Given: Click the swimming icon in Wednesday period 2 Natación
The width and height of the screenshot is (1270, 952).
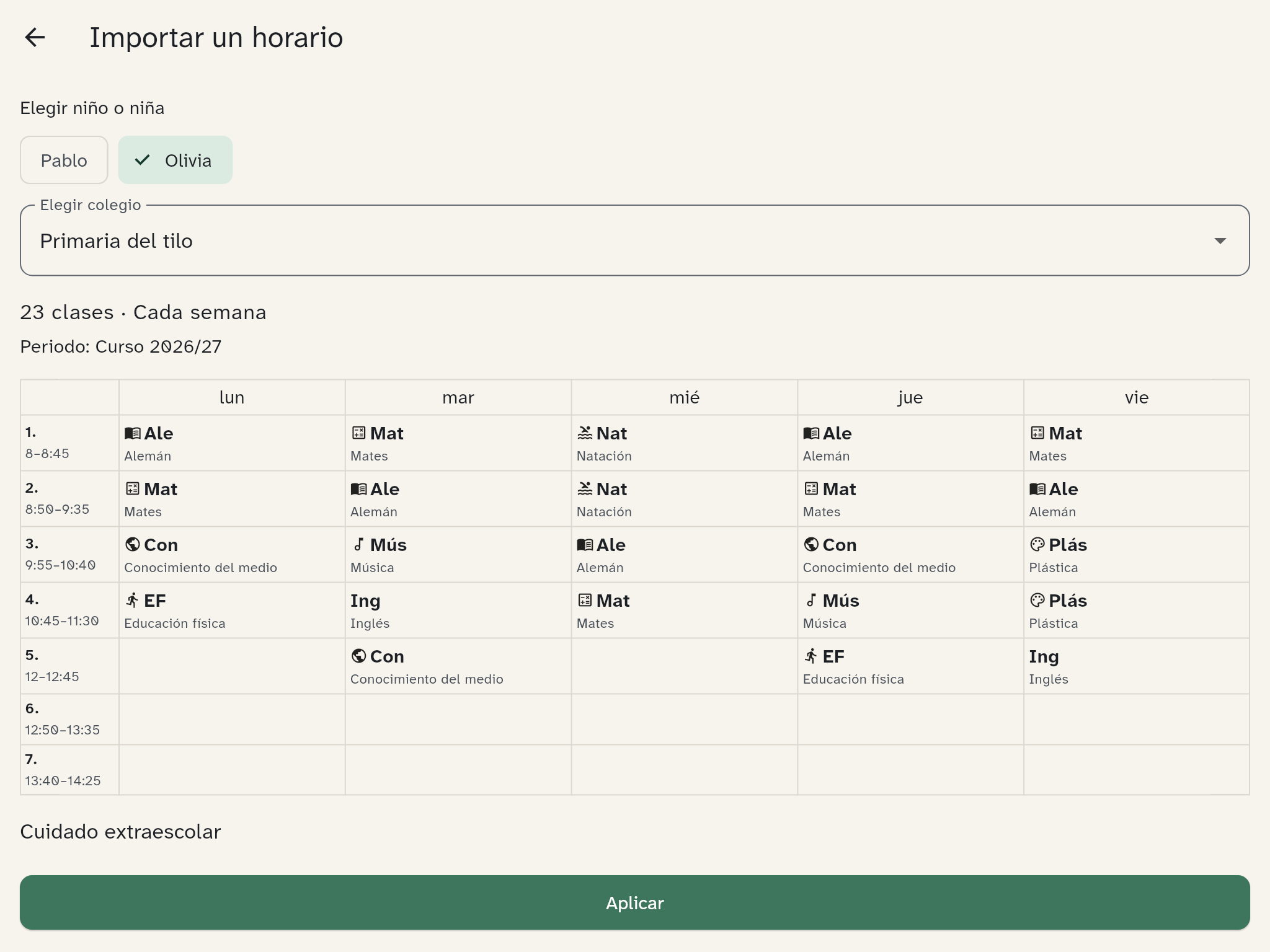Looking at the screenshot, I should pos(585,489).
